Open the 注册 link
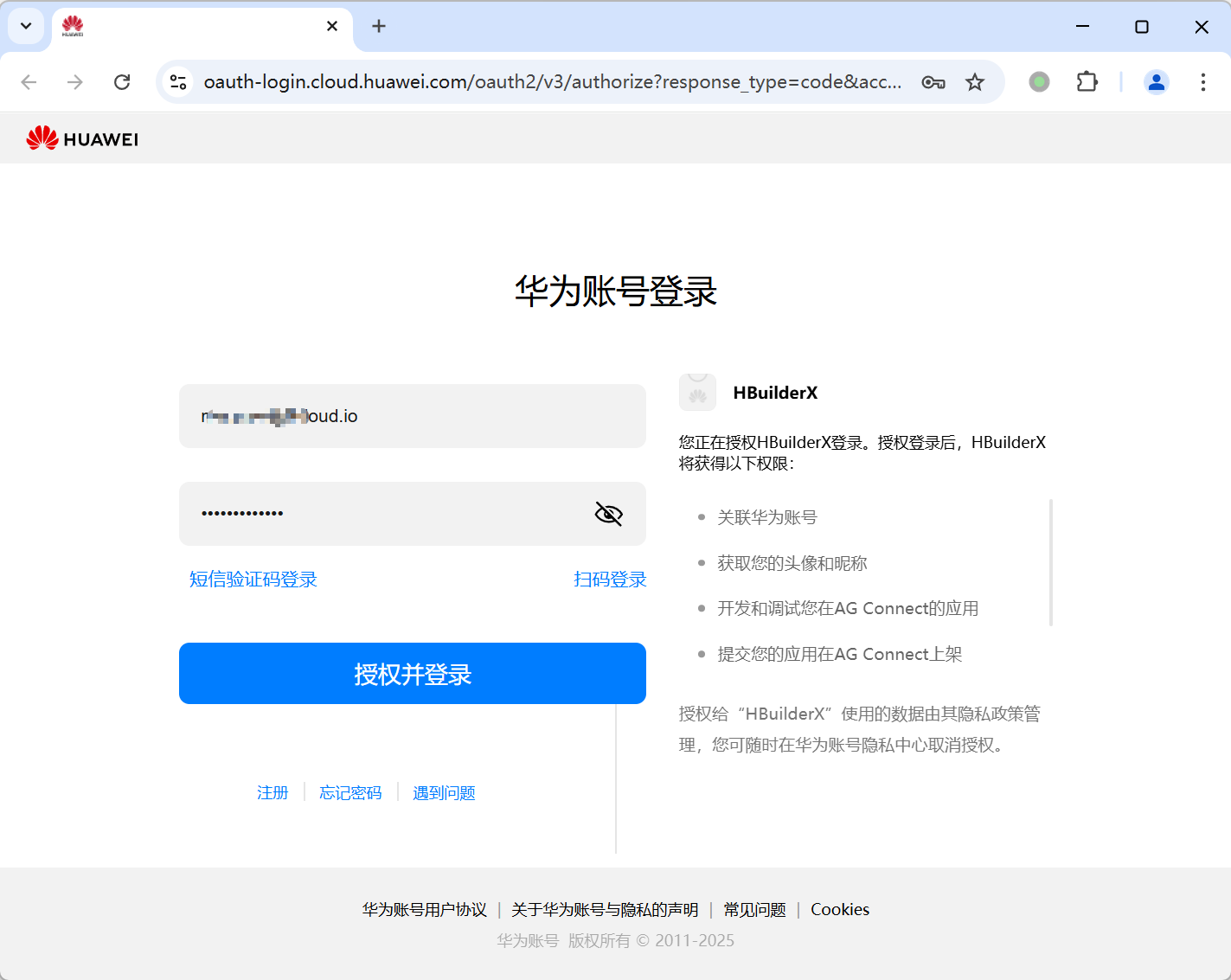The width and height of the screenshot is (1231, 980). click(x=272, y=793)
